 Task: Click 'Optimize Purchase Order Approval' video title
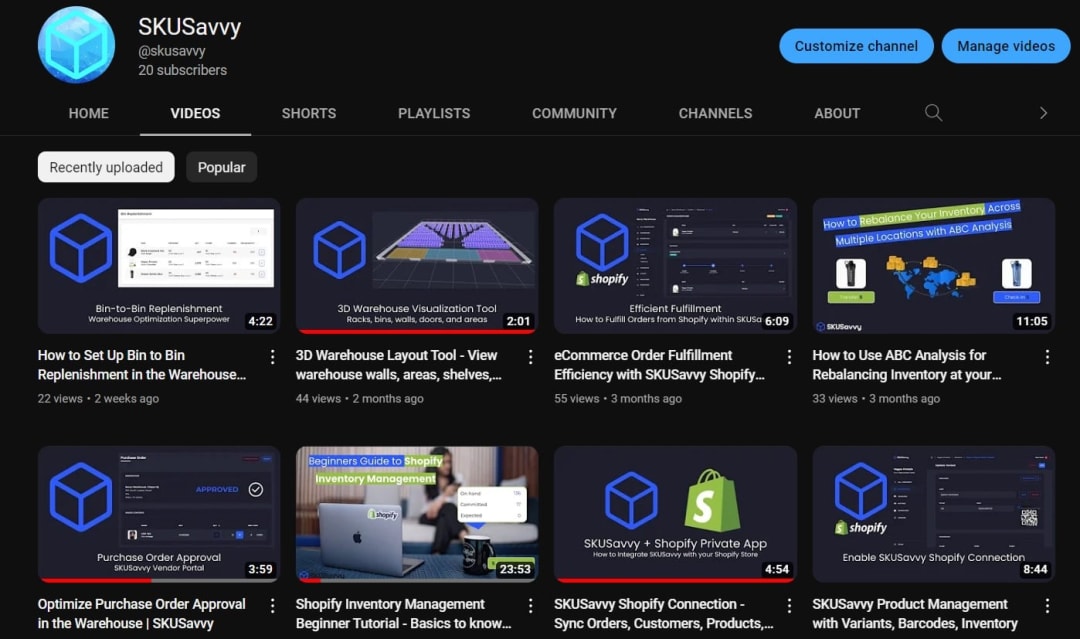(x=141, y=614)
